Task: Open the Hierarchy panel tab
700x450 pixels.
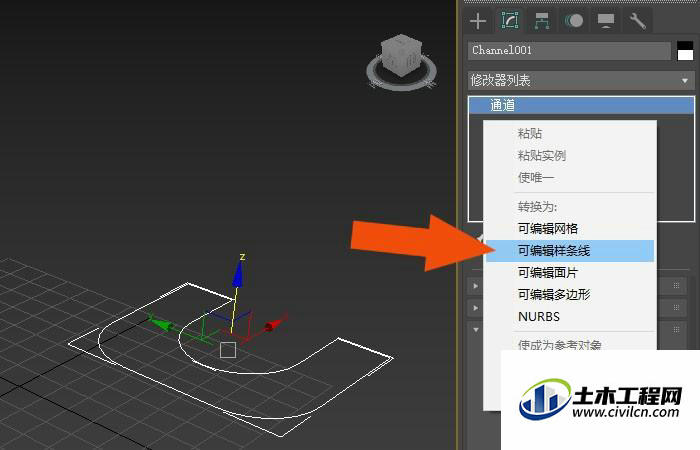Action: pos(542,21)
